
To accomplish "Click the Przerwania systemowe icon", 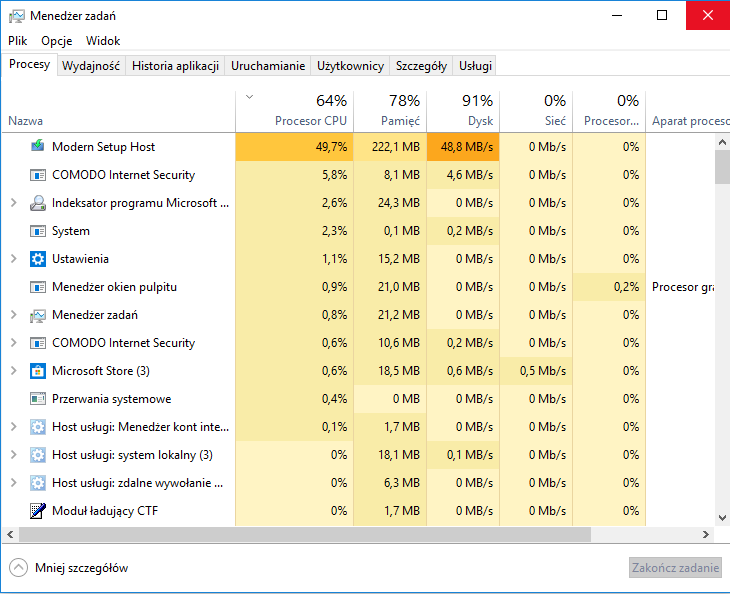I will [38, 399].
